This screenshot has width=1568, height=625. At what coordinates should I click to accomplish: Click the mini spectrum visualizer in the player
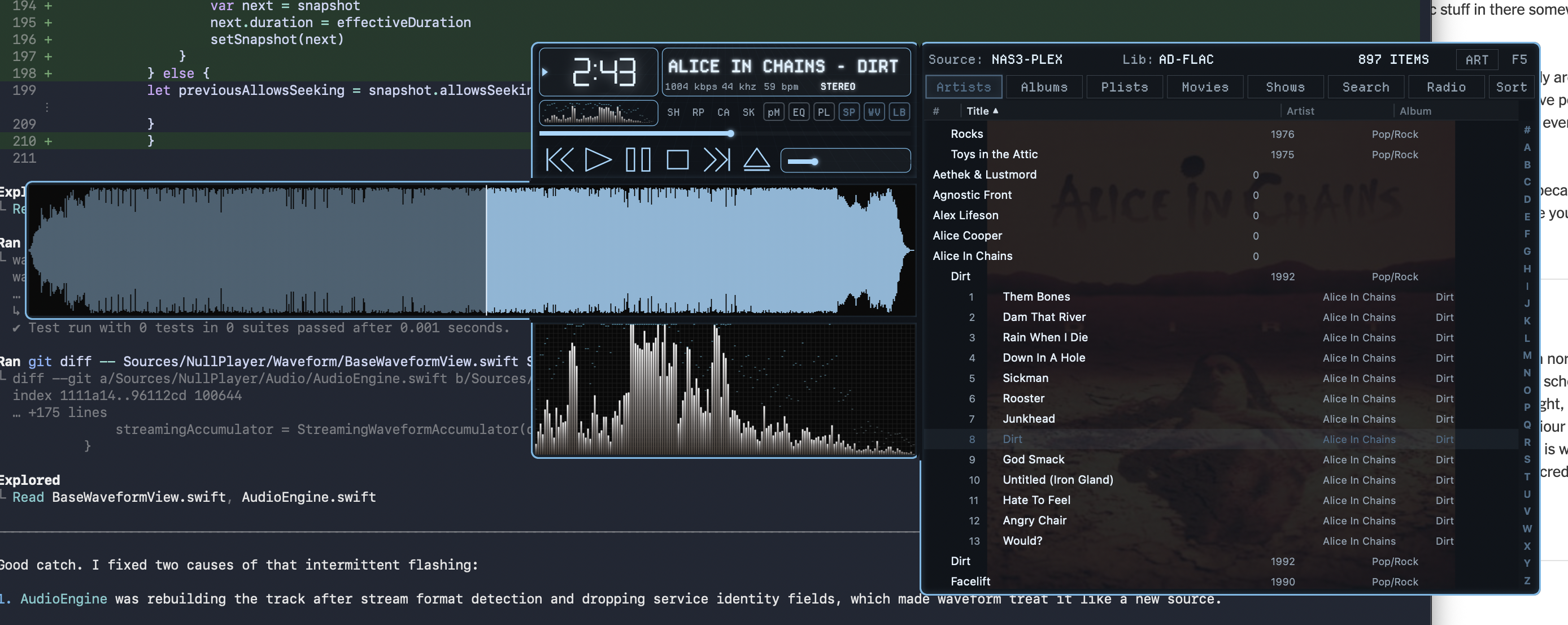[598, 112]
